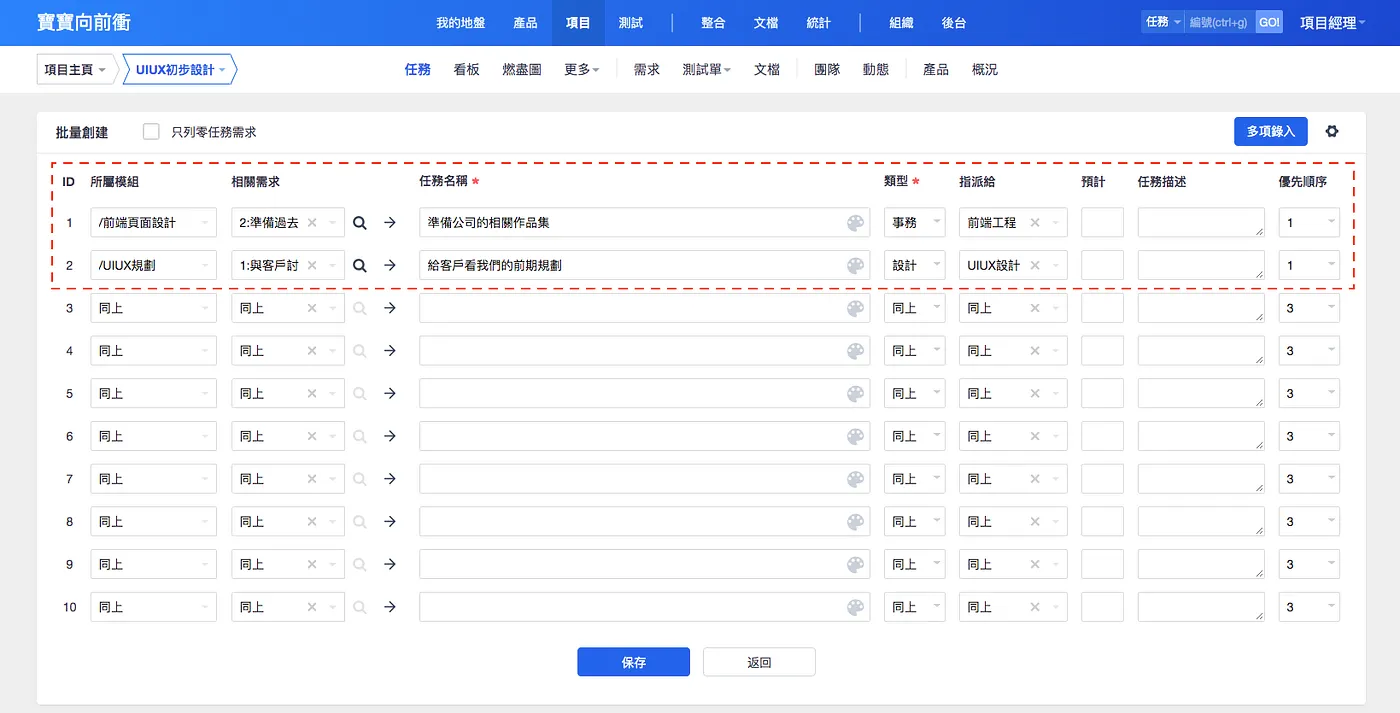
Task: Click the magnifier icon in row 9
Action: tap(360, 564)
